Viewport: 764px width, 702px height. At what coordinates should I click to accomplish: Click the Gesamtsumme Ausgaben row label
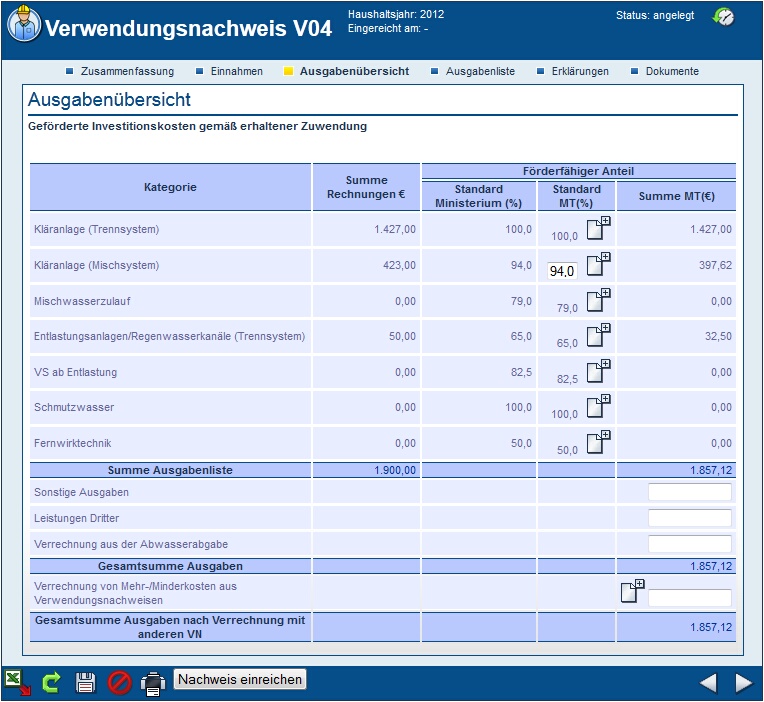pyautogui.click(x=170, y=566)
